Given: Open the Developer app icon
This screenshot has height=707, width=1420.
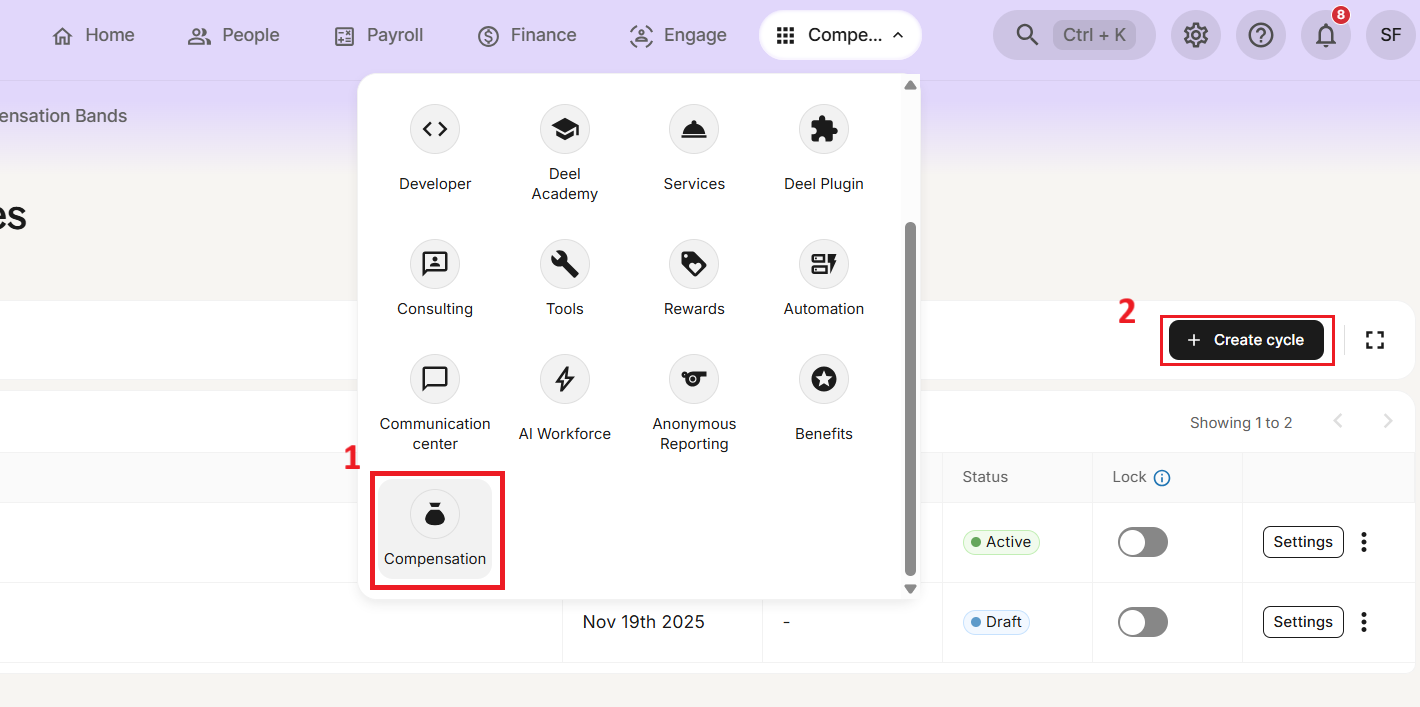Looking at the screenshot, I should [x=435, y=130].
